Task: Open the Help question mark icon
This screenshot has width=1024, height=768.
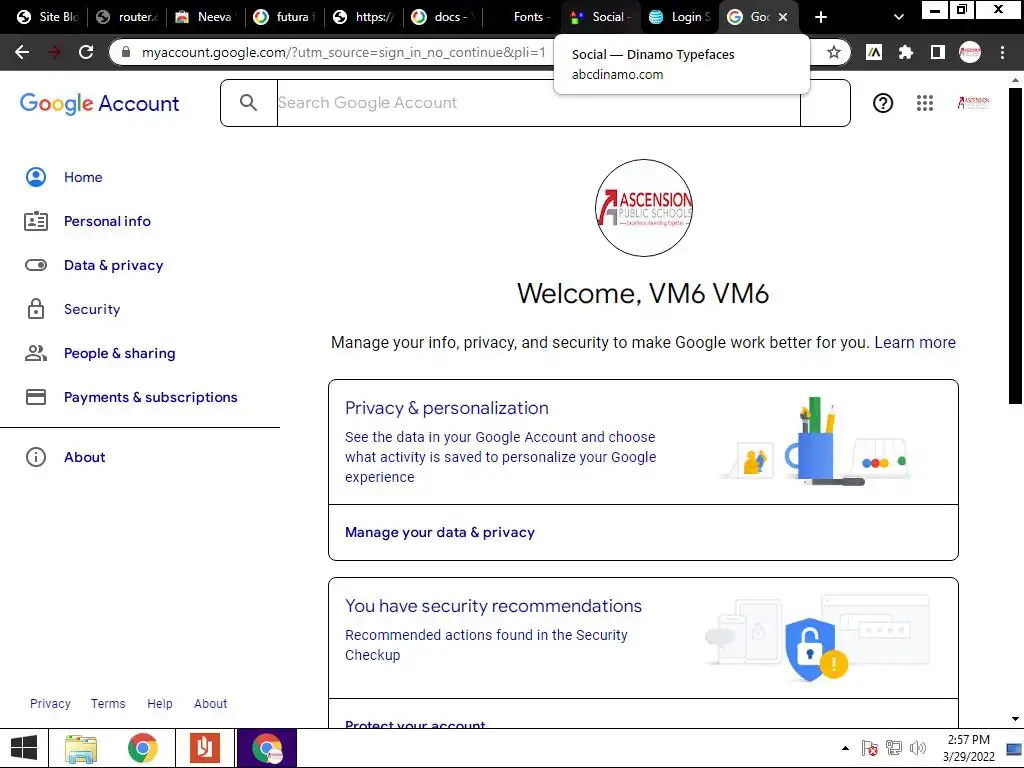Action: [883, 103]
